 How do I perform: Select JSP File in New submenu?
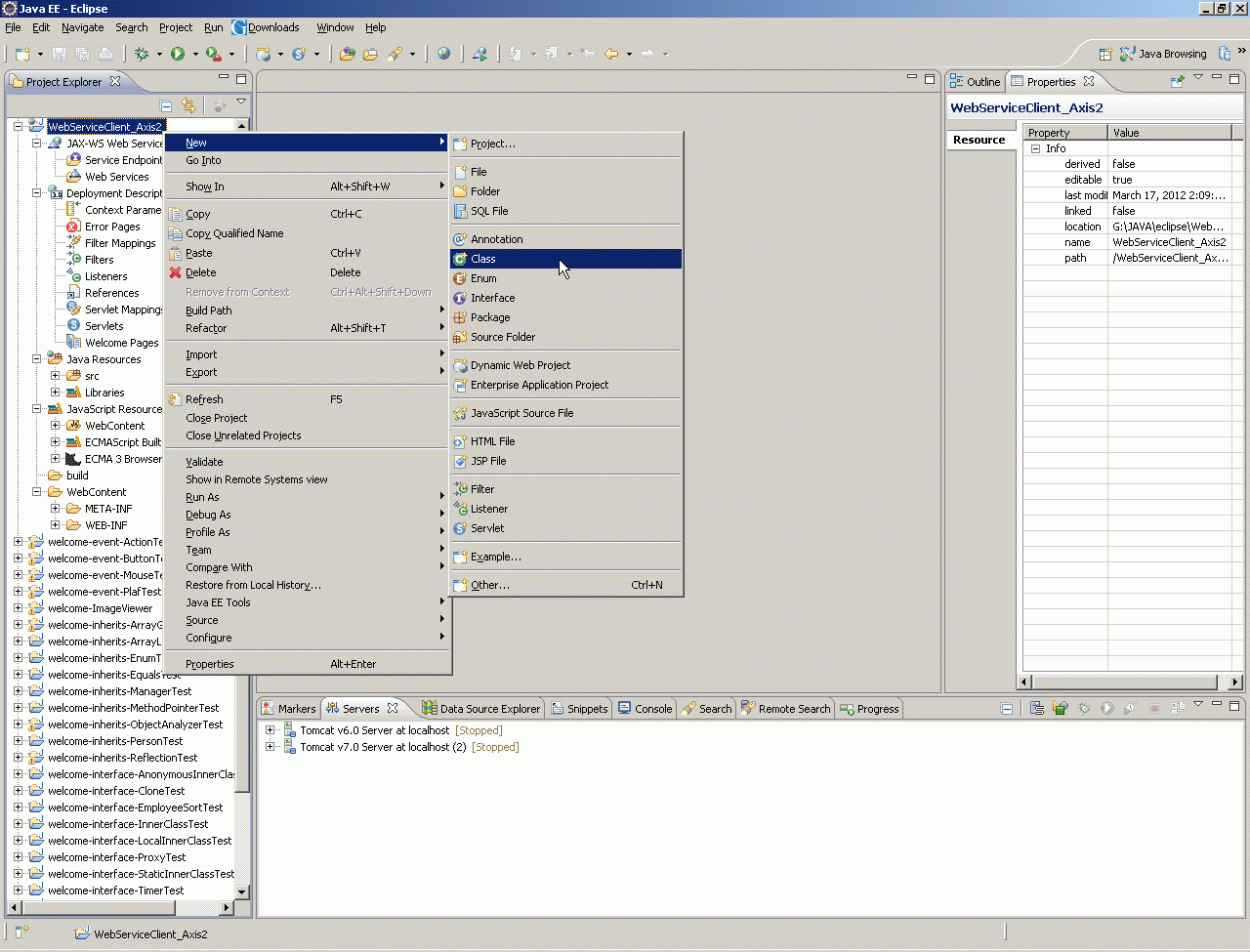pos(566,461)
